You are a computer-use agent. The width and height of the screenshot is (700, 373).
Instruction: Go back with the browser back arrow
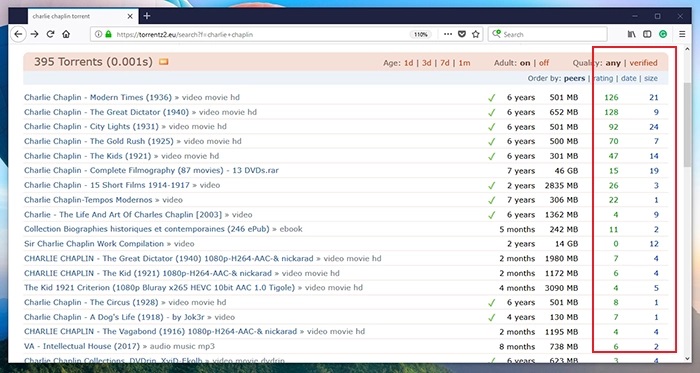tap(18, 34)
